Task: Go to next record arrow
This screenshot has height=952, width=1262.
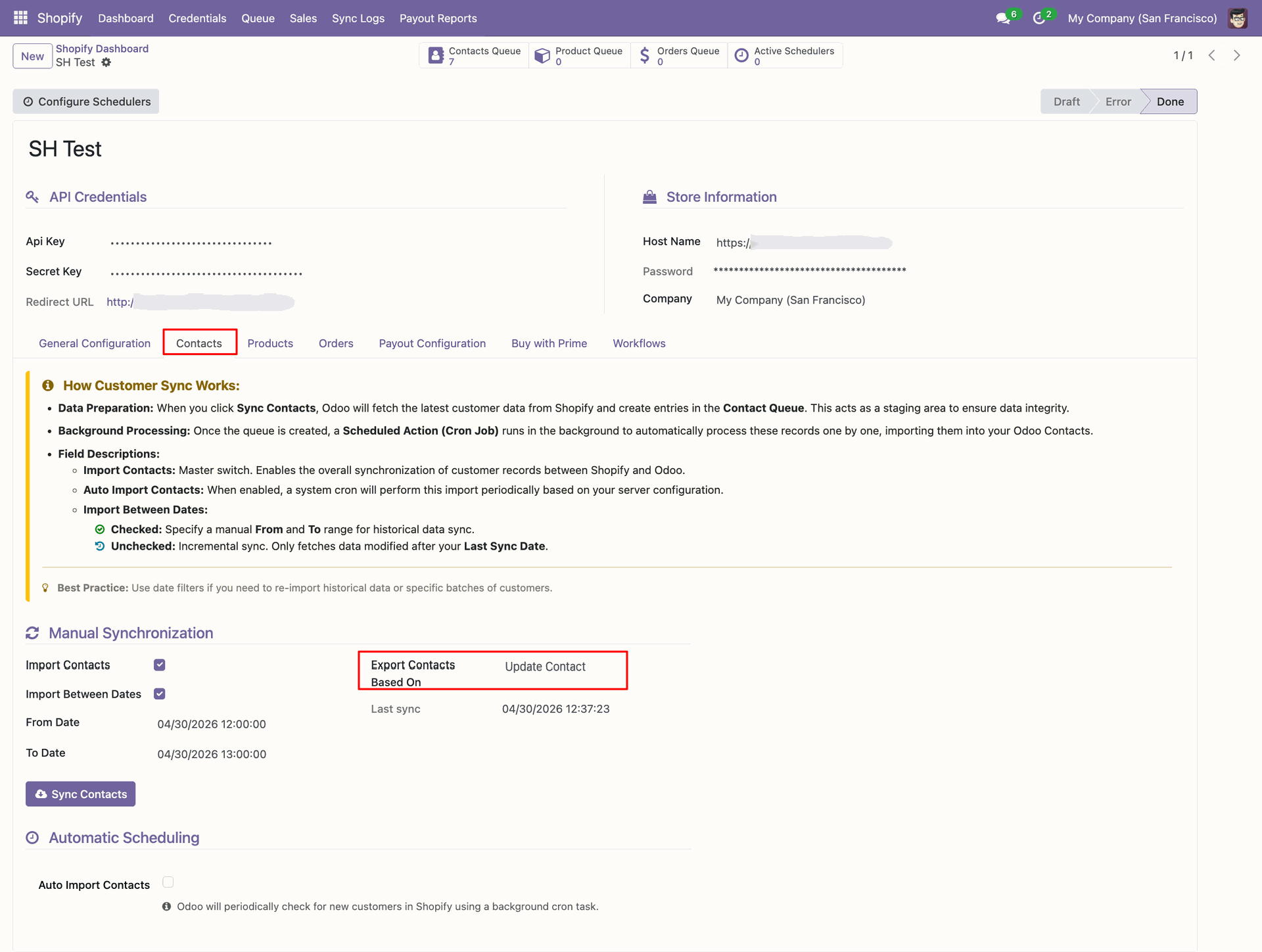Action: 1237,55
